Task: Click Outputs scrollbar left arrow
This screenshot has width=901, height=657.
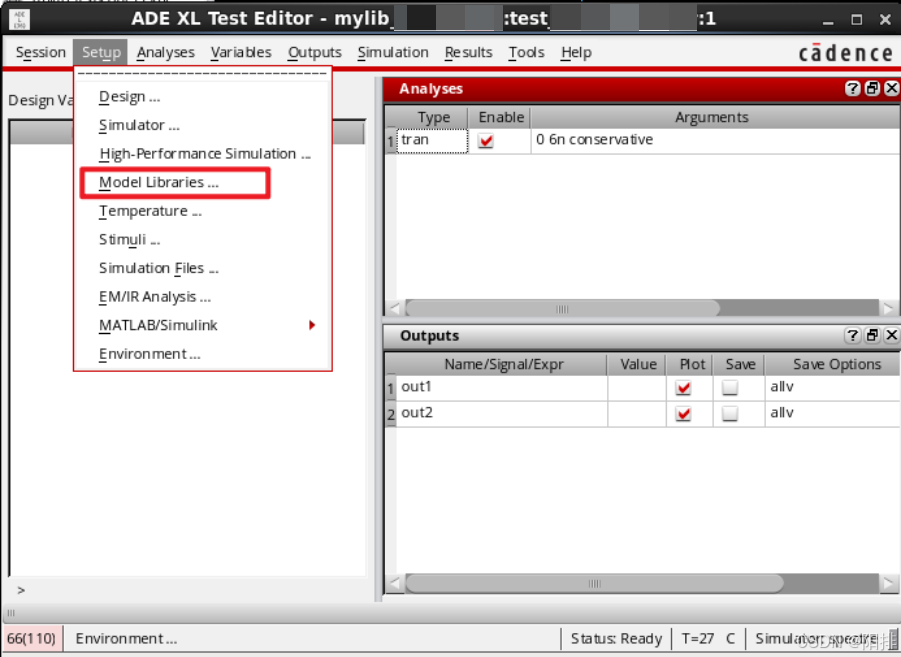Action: point(394,583)
